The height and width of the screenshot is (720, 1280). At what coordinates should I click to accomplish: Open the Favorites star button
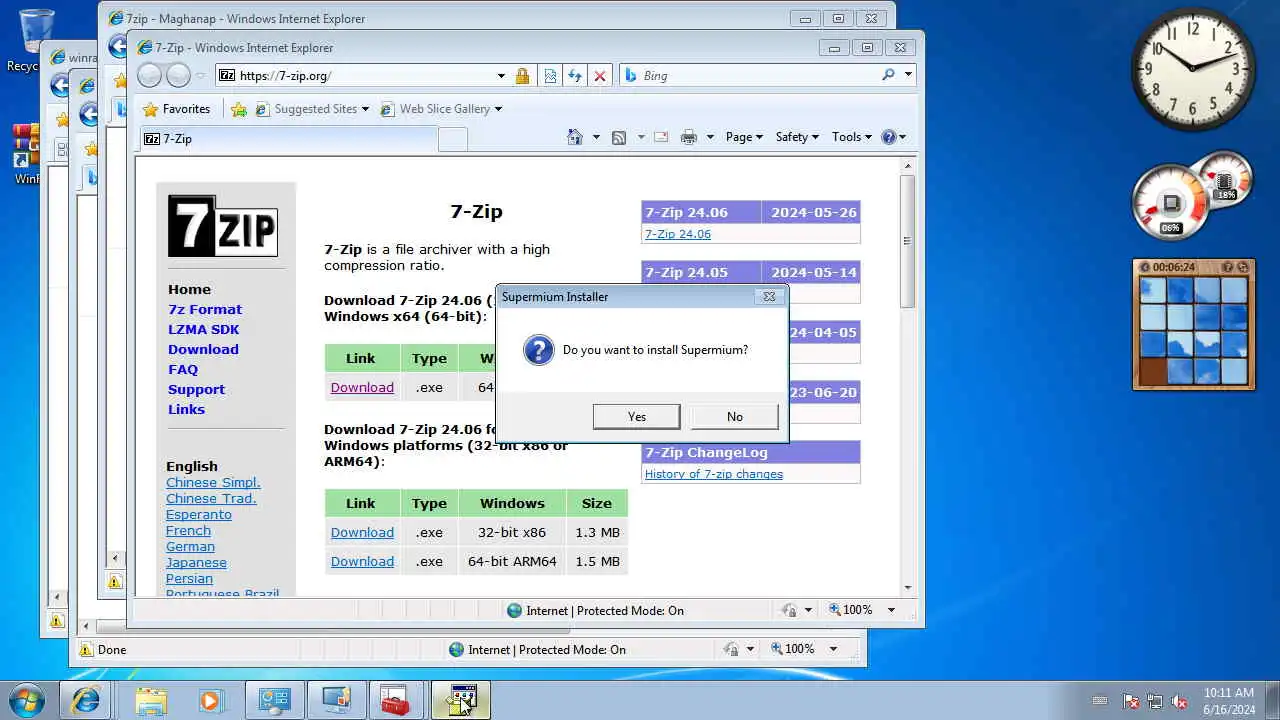tap(176, 109)
